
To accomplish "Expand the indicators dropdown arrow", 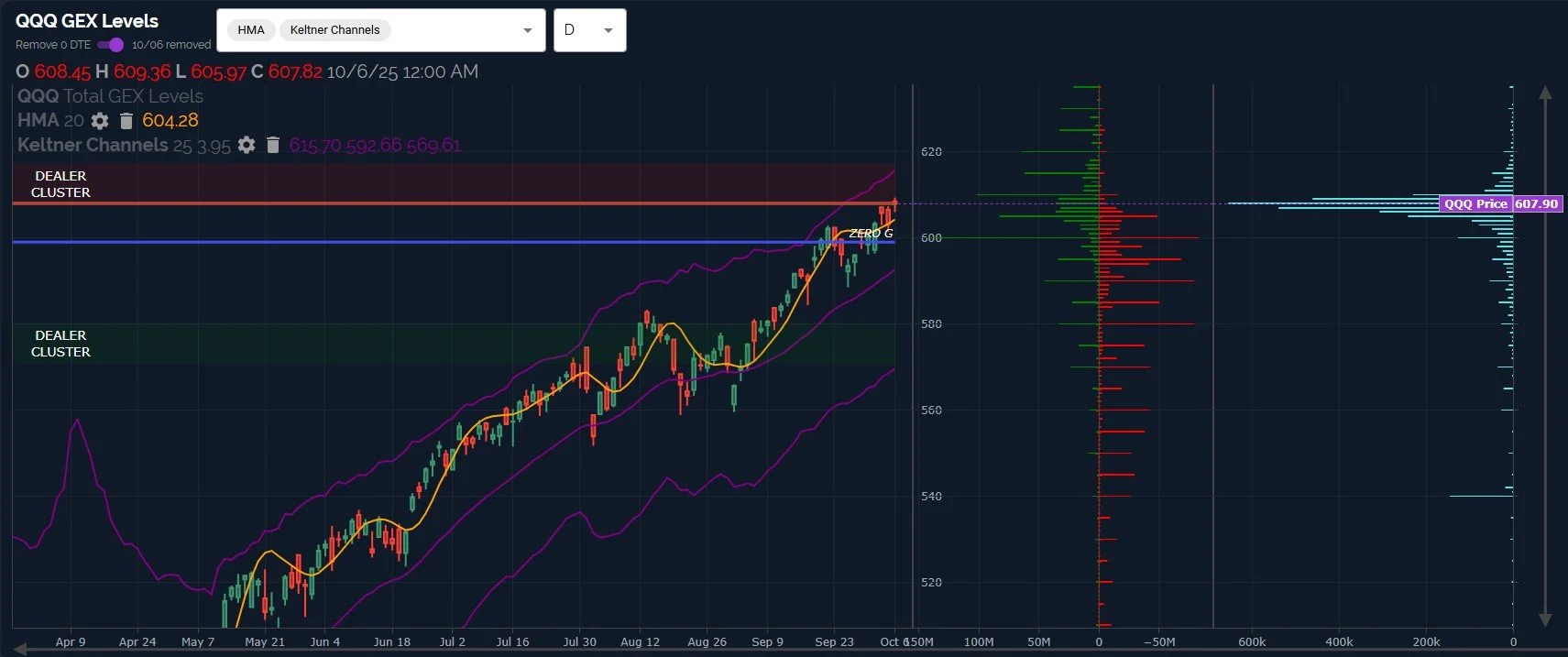I will click(x=528, y=30).
